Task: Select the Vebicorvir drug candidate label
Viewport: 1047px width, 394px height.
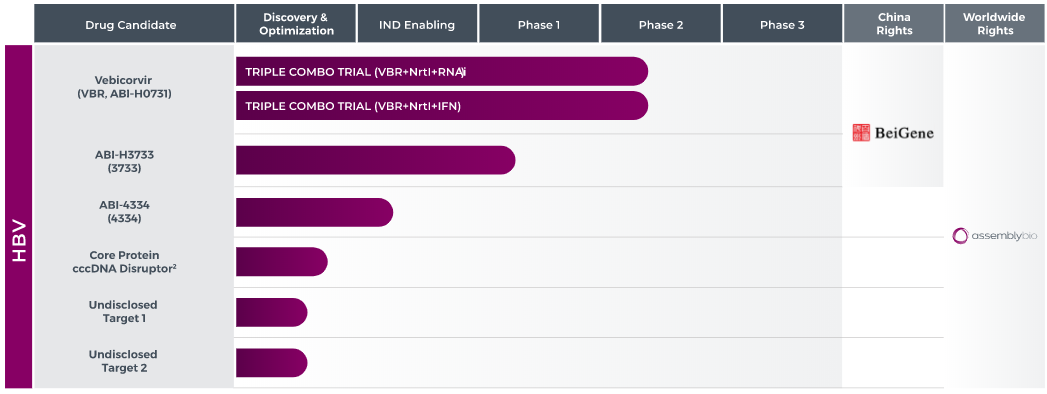Action: click(x=124, y=87)
